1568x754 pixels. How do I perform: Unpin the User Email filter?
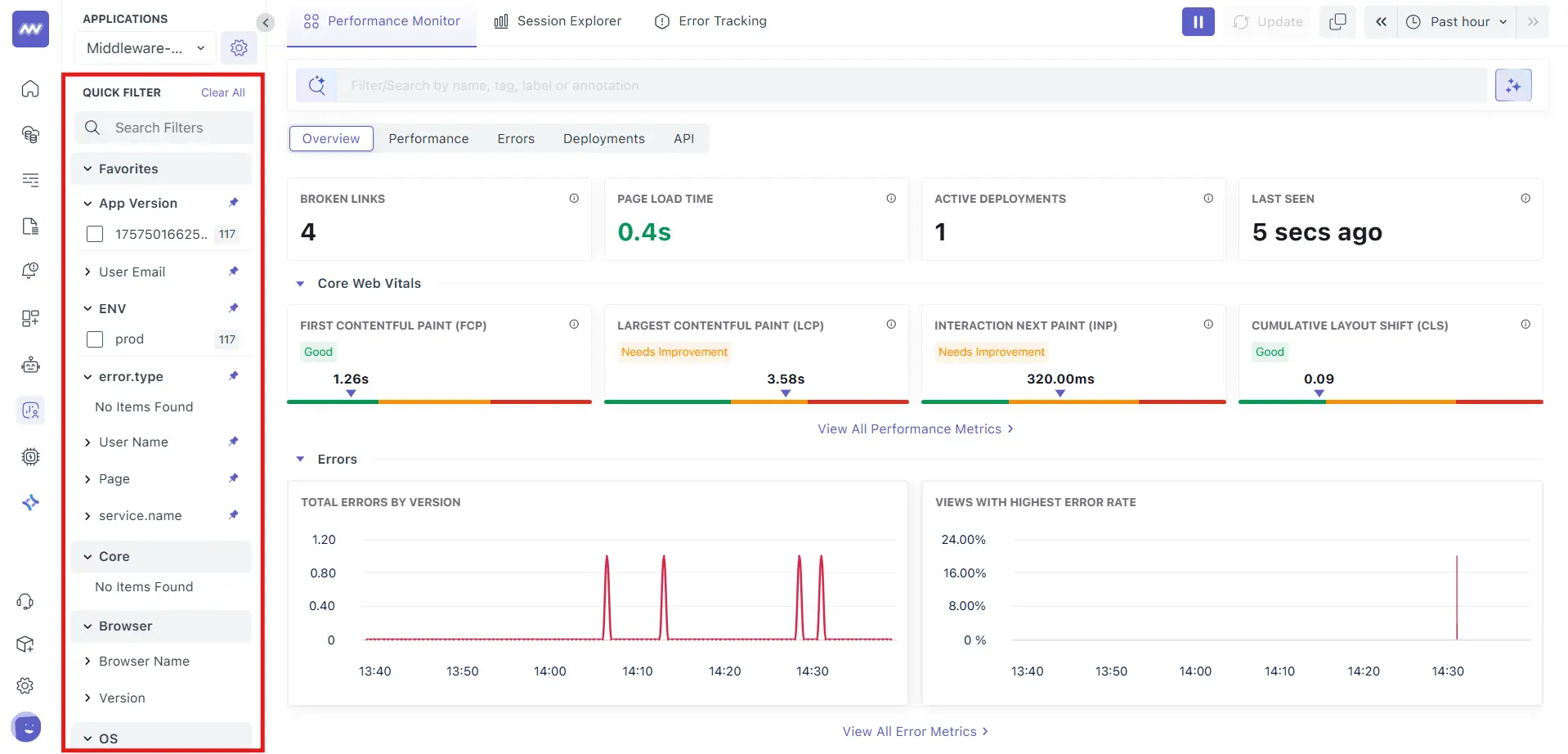click(233, 271)
